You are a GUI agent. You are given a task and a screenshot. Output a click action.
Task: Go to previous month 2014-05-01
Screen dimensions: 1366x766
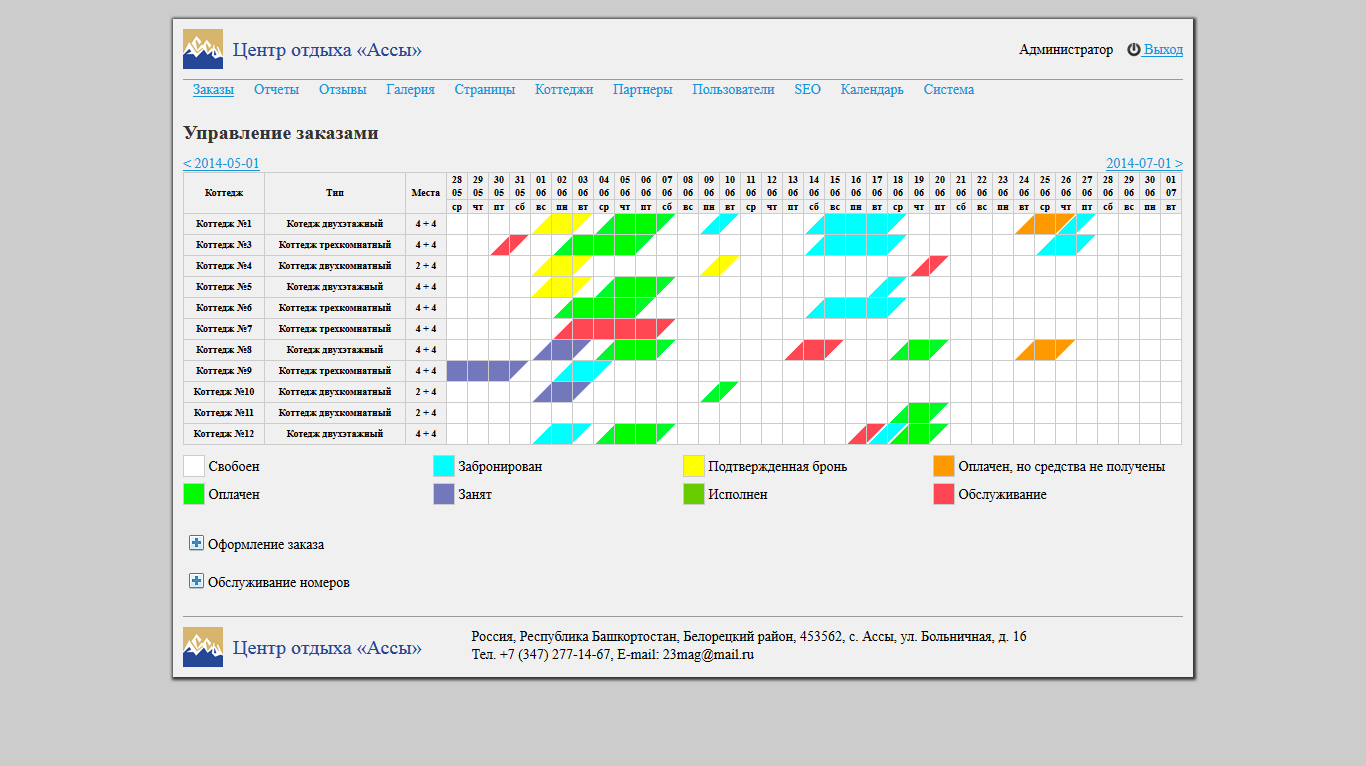(x=221, y=163)
